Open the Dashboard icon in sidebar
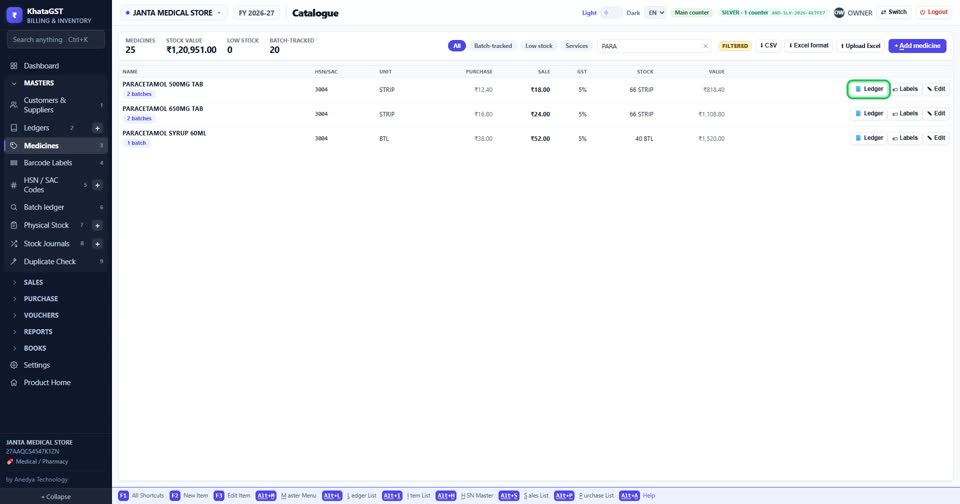960x504 pixels. (x=13, y=66)
